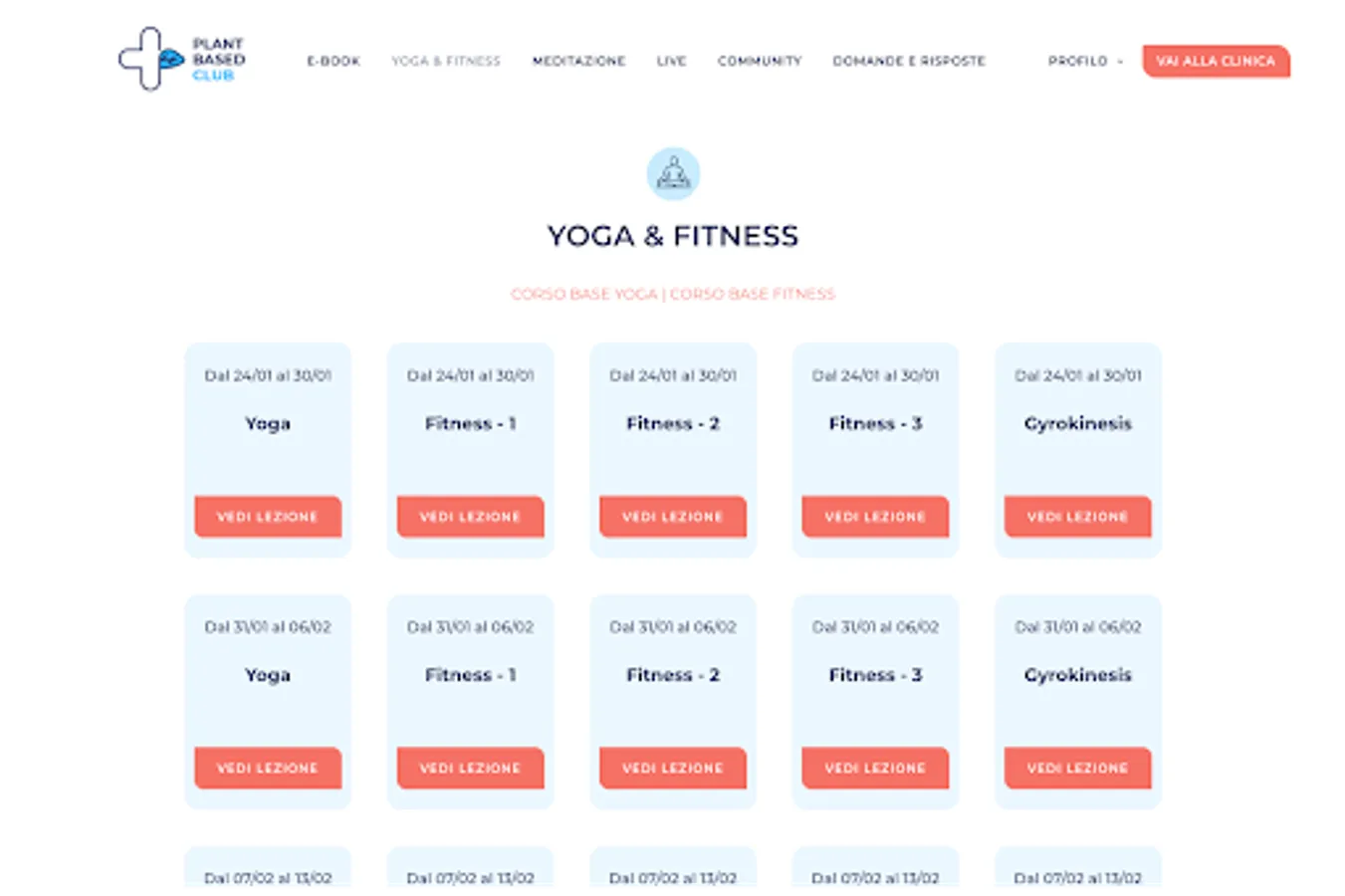
Task: Open the Live section
Action: point(671,61)
